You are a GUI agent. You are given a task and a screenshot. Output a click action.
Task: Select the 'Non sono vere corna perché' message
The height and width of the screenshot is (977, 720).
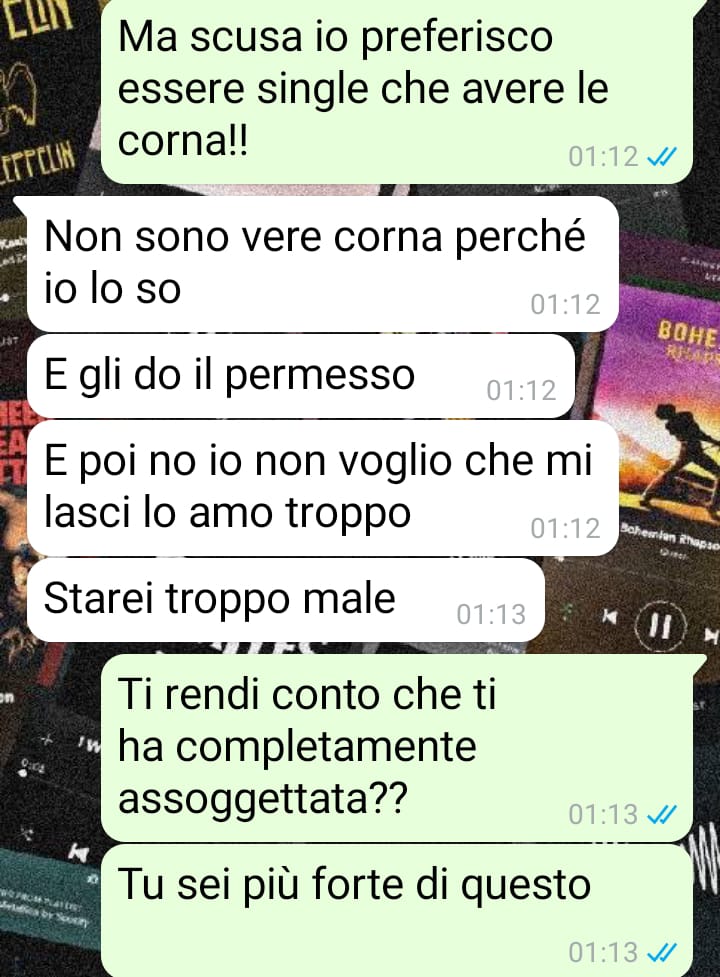click(323, 264)
